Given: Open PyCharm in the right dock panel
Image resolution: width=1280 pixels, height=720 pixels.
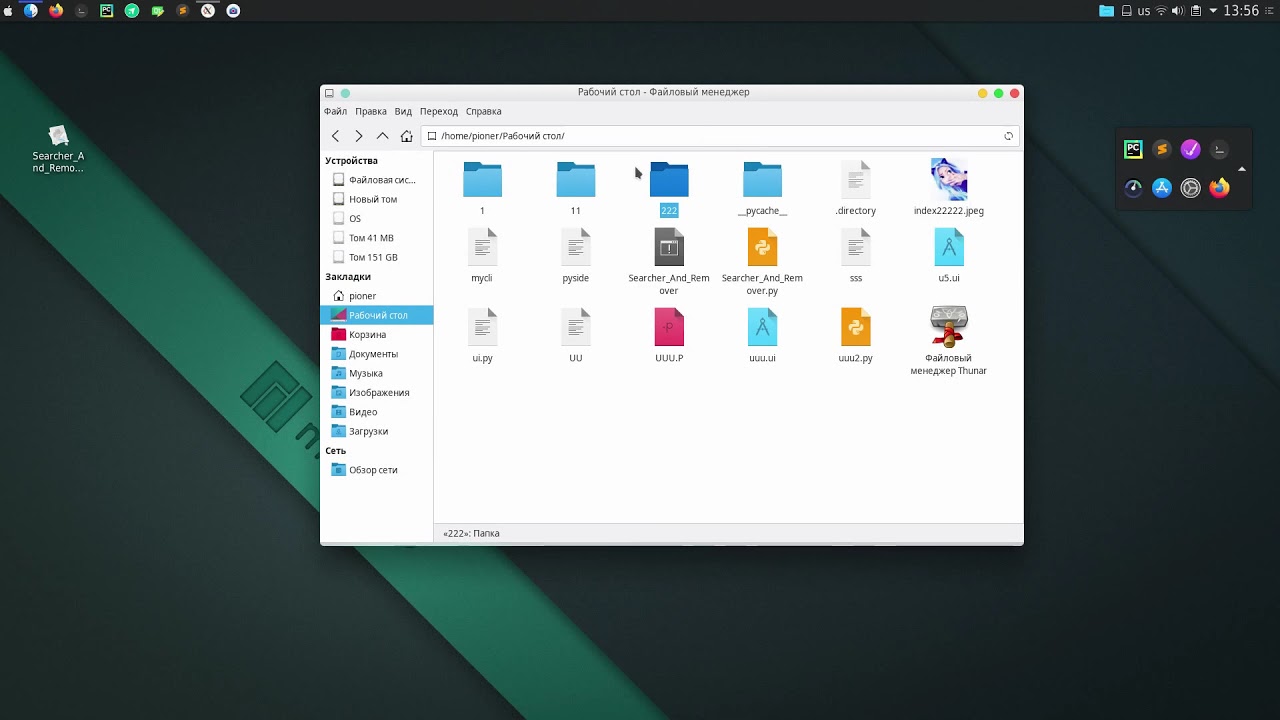Looking at the screenshot, I should pos(1133,149).
